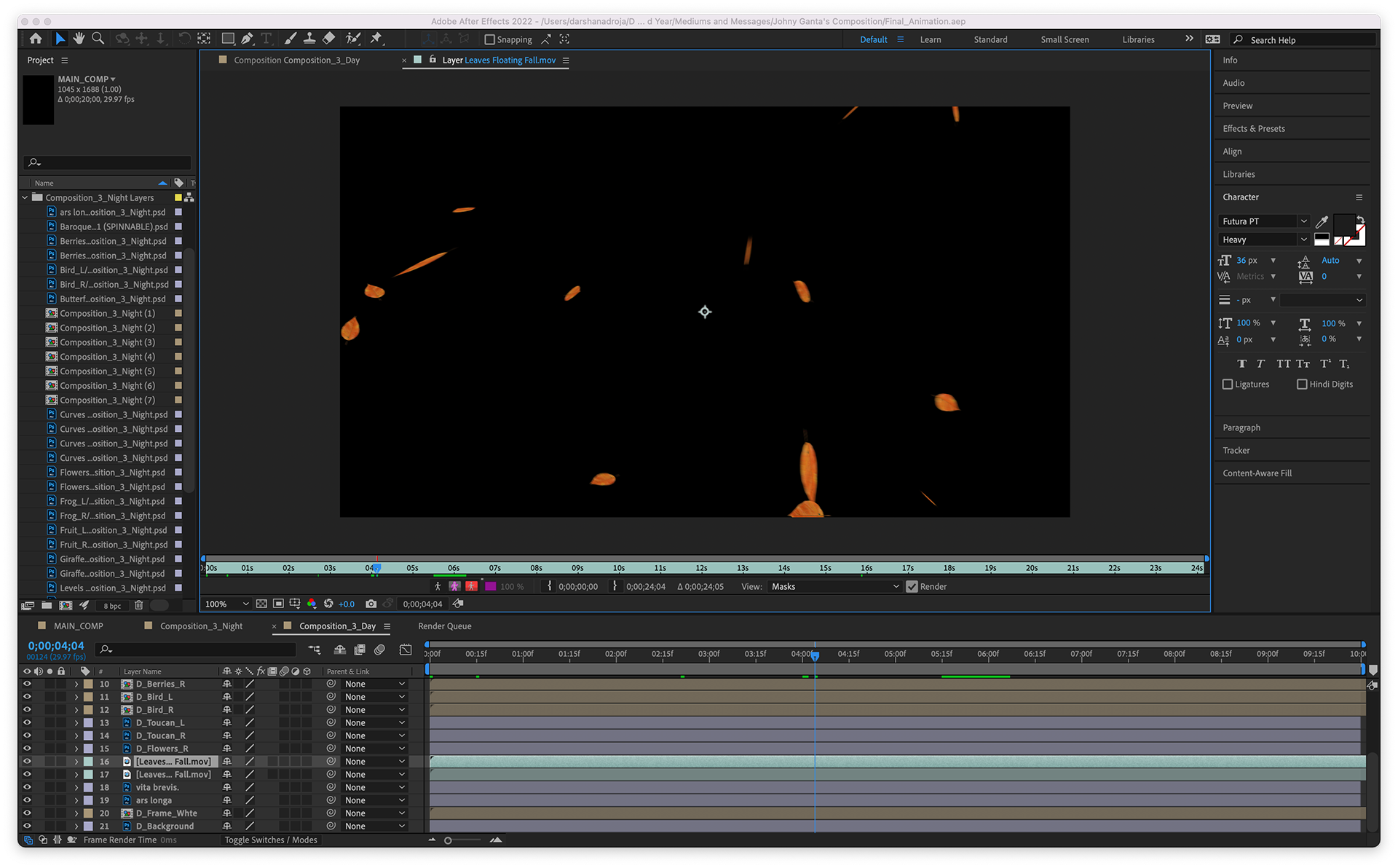Select the Type tool

[x=266, y=39]
